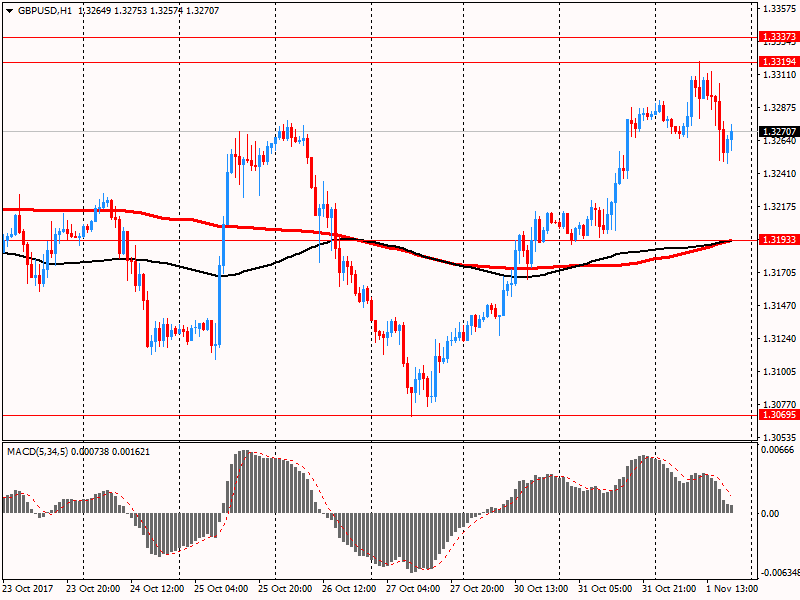Click the MACD value 0.000738 in indicator header
This screenshot has height=600, width=800.
[x=90, y=452]
